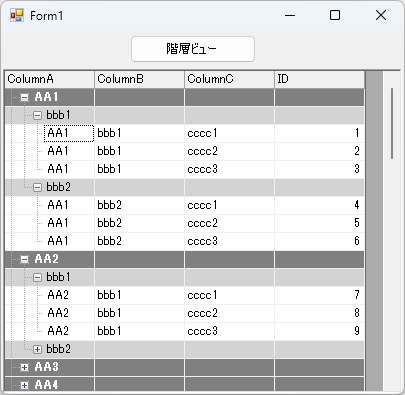This screenshot has width=405, height=395.
Task: Select the AA3 group row label
Action: point(46,367)
